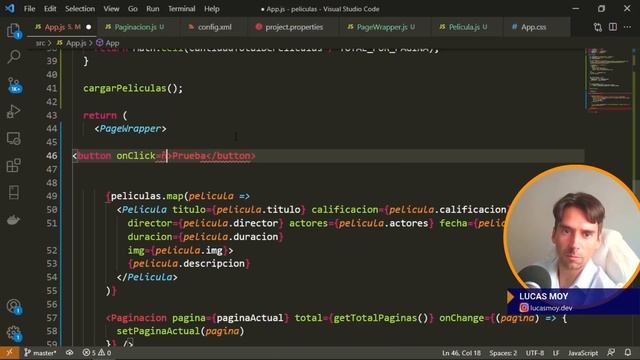
Task: Click line number 46 in gutter
Action: [x=52, y=156]
